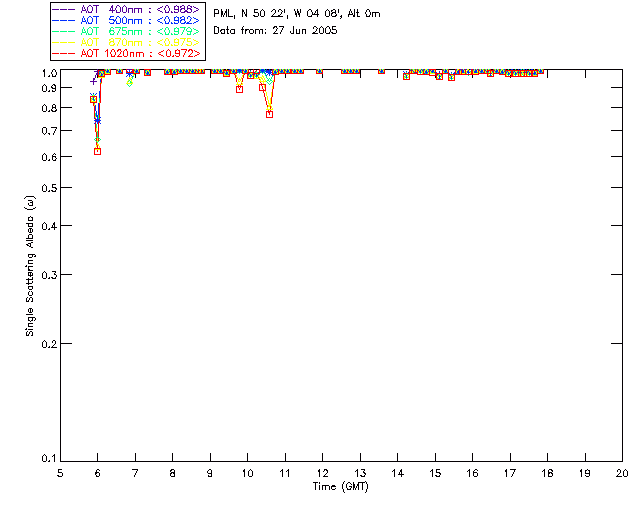Click the x-axis tick label 5
640x512 pixels.
coord(60,473)
